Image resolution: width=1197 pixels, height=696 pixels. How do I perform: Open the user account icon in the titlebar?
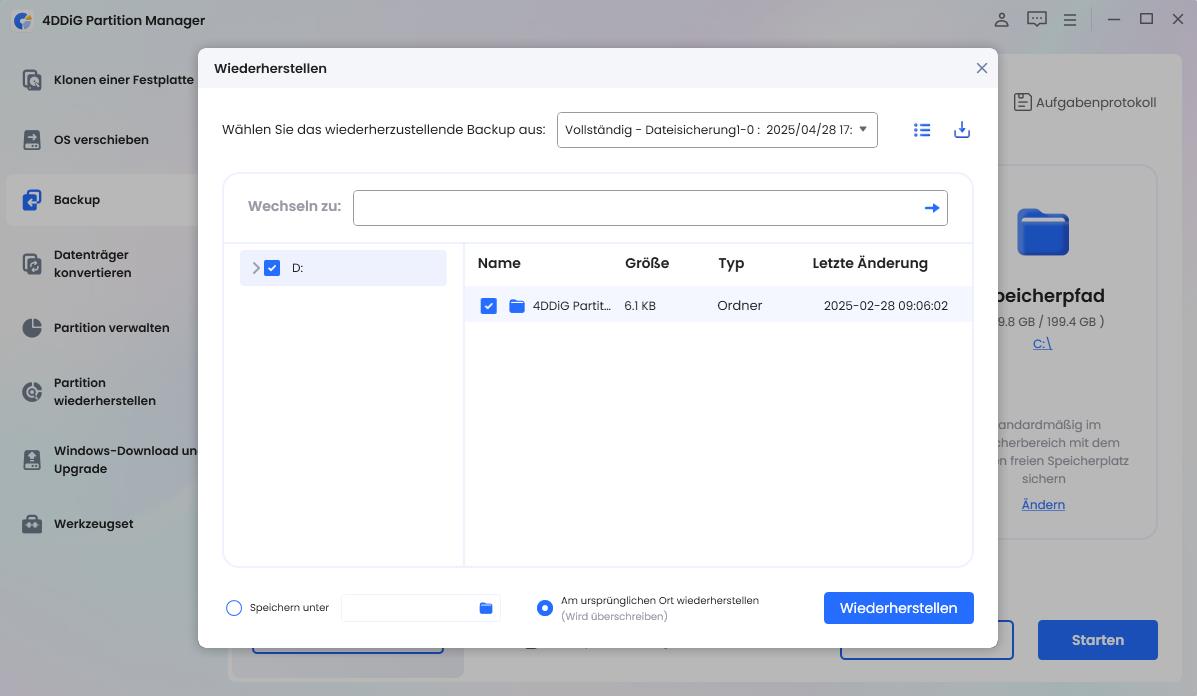1000,19
